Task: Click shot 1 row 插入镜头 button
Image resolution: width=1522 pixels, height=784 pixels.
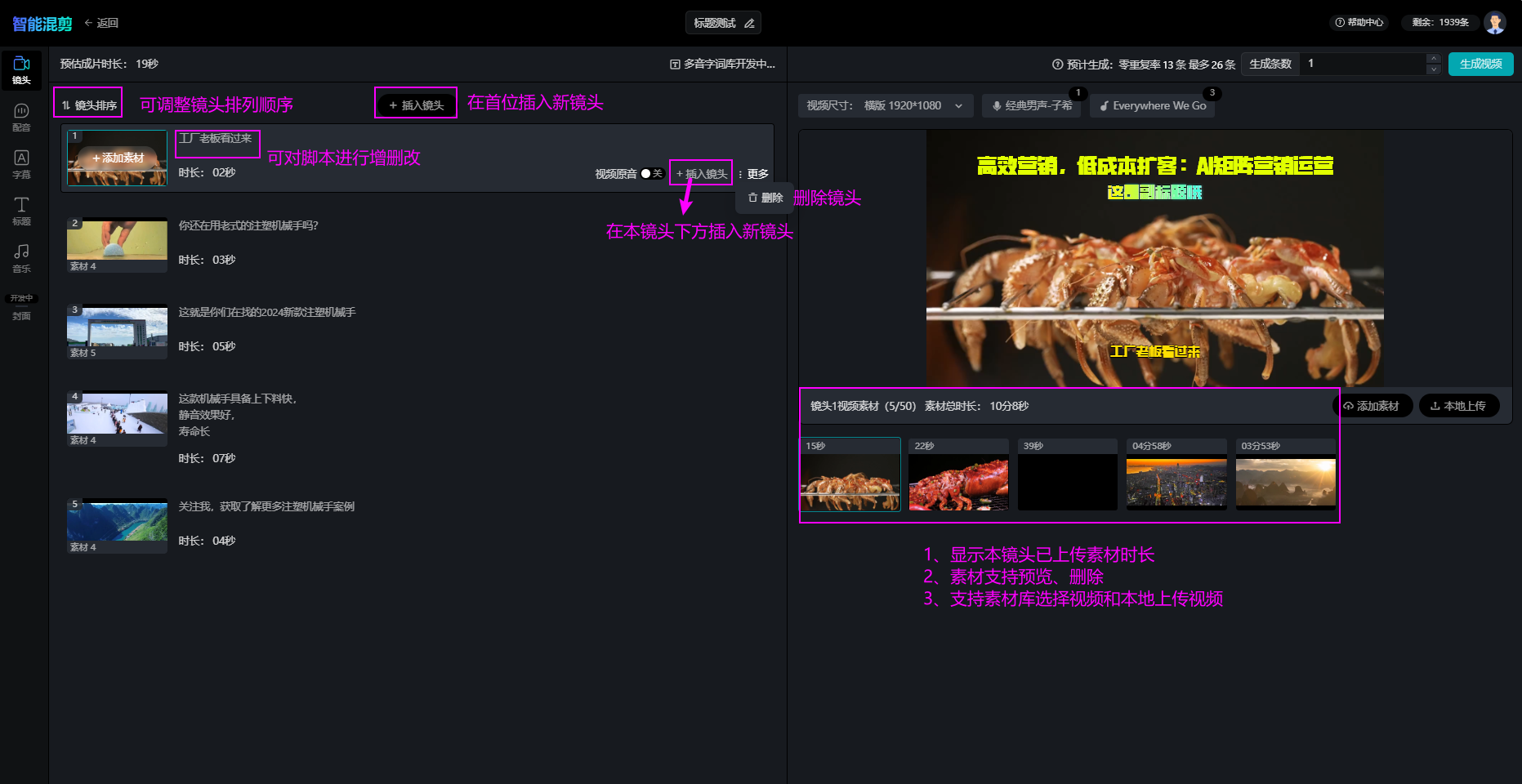Action: point(702,174)
